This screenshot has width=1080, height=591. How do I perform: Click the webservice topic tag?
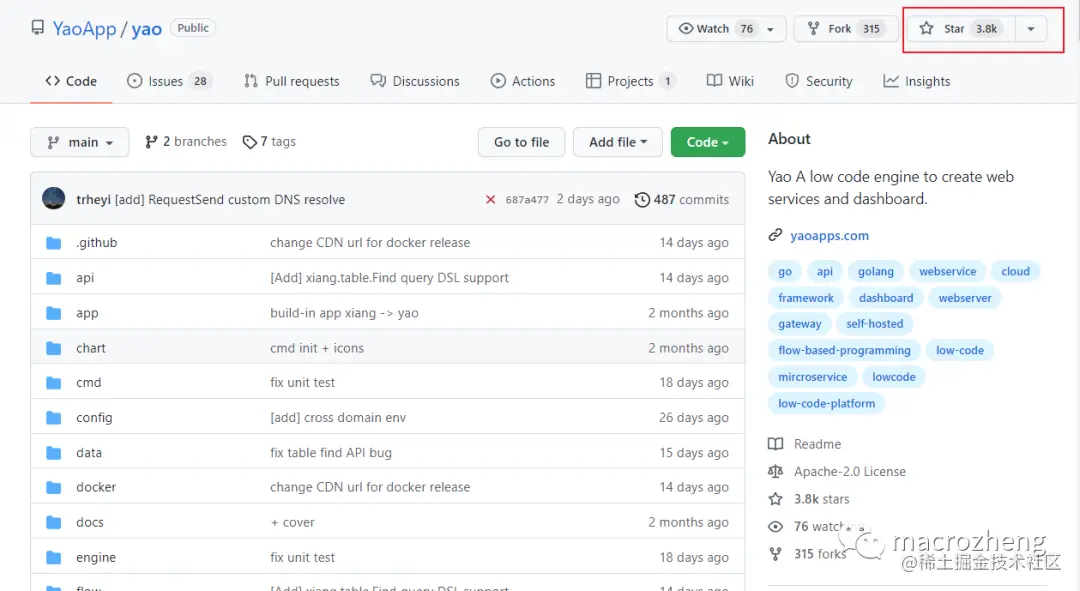click(947, 271)
